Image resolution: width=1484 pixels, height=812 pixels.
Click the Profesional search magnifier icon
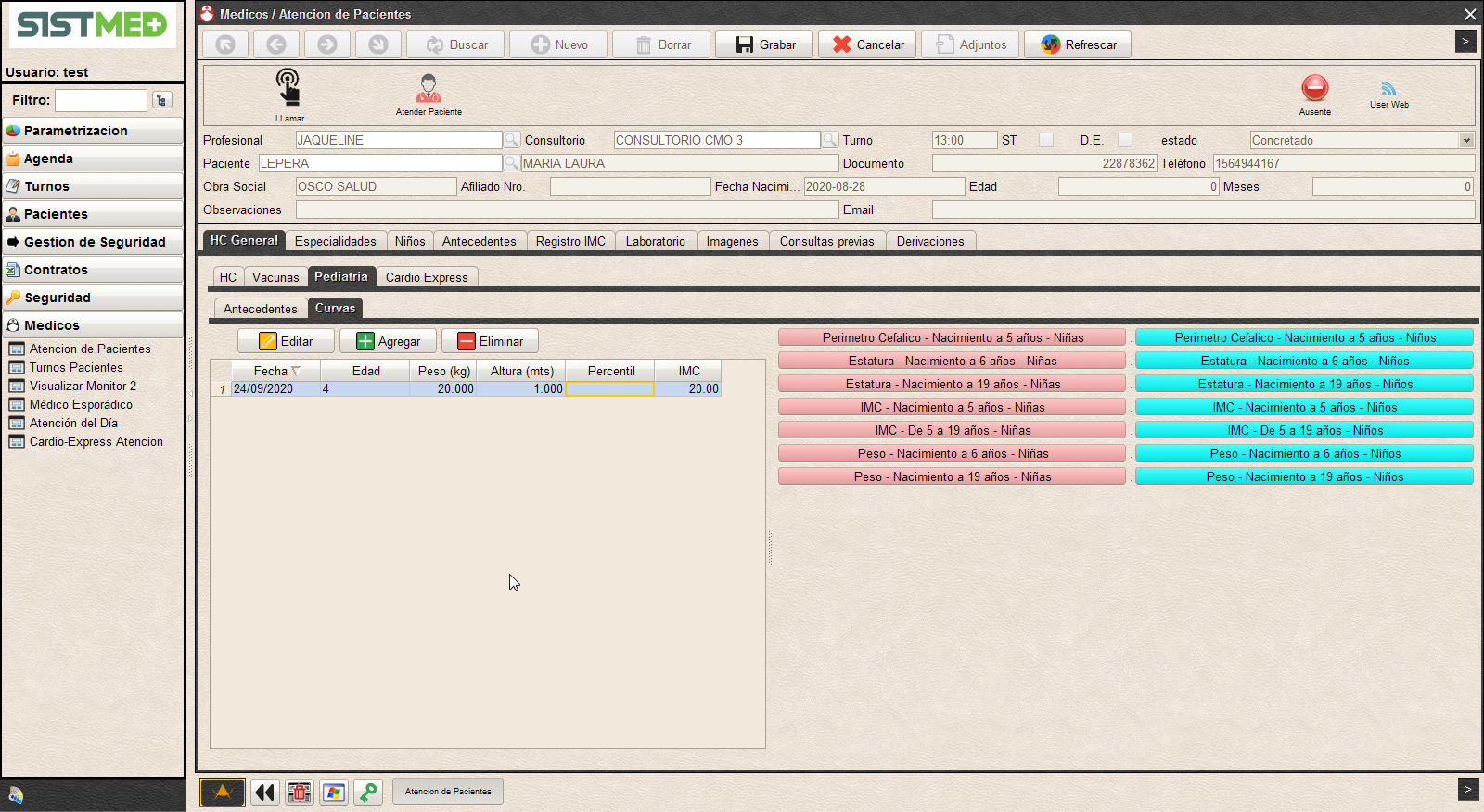click(511, 140)
